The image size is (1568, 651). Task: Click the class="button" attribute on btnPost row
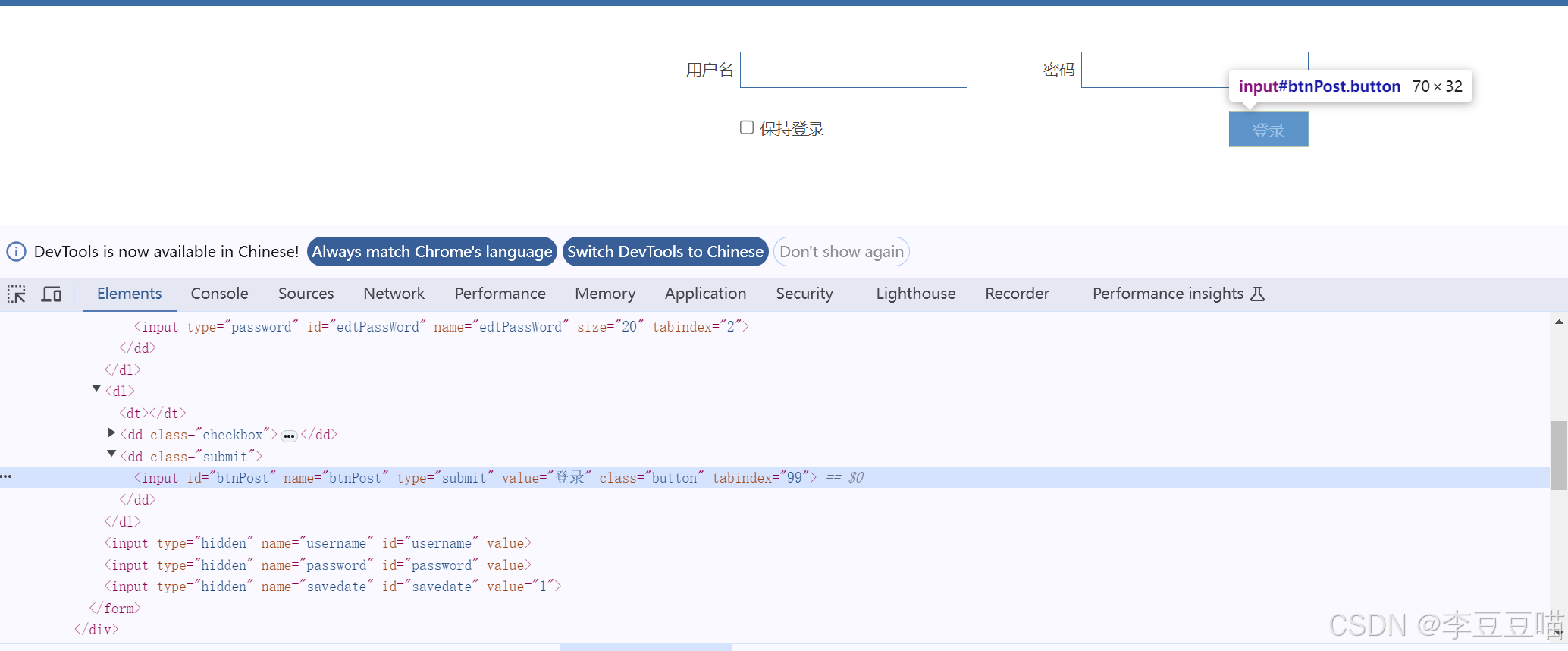(x=652, y=478)
